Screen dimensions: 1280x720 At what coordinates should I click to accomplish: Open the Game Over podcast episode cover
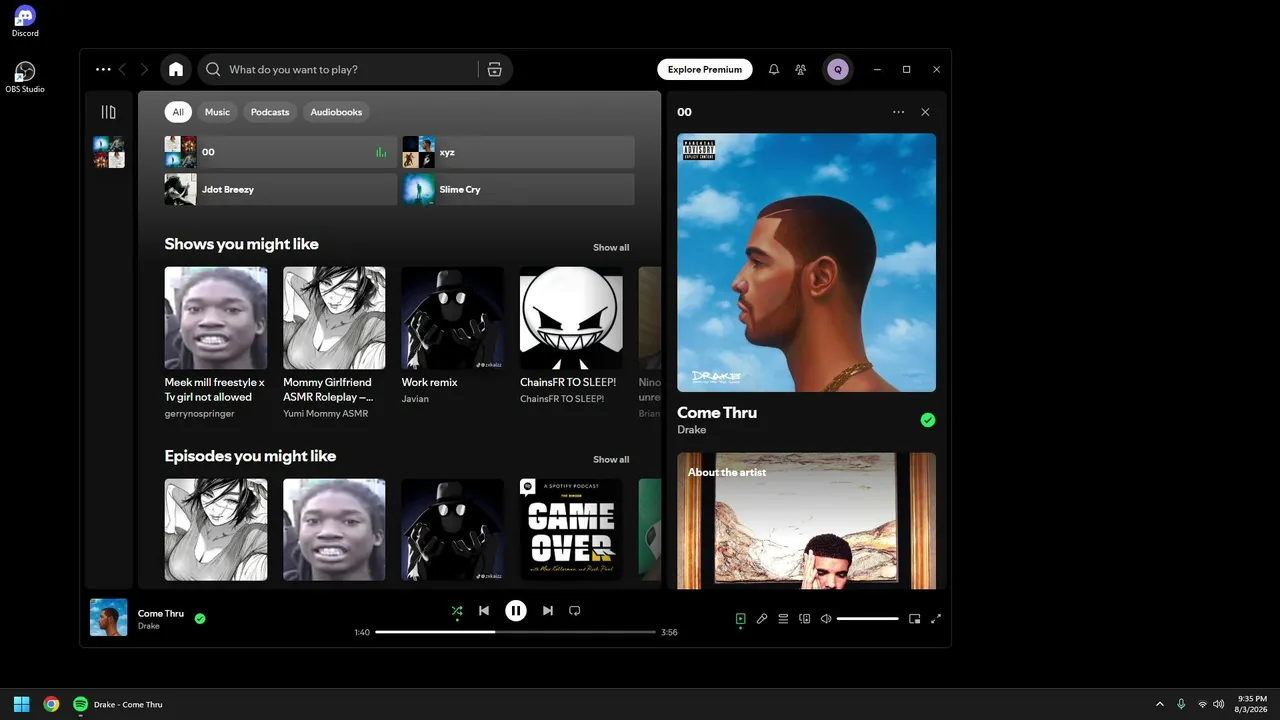pos(571,530)
